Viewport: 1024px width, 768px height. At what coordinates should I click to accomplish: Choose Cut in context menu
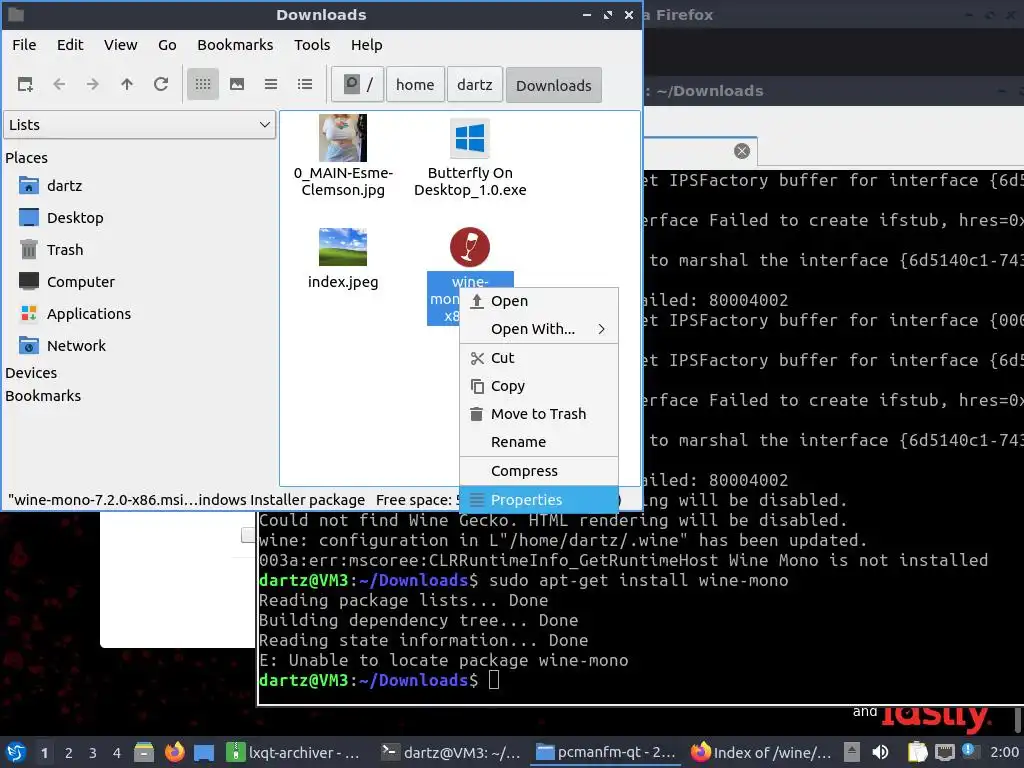539,358
